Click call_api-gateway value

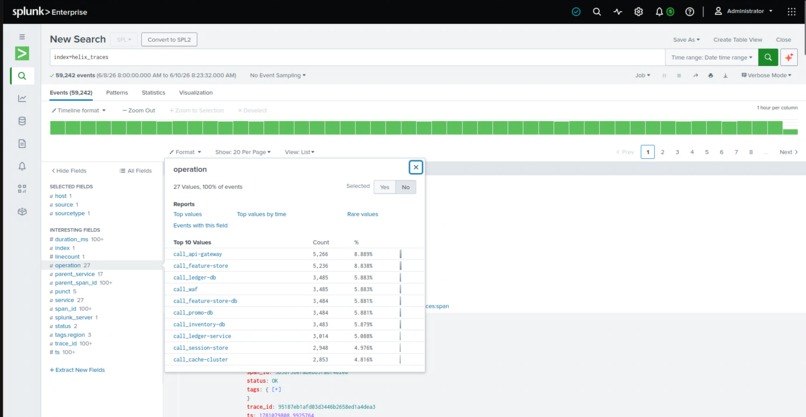tap(198, 255)
